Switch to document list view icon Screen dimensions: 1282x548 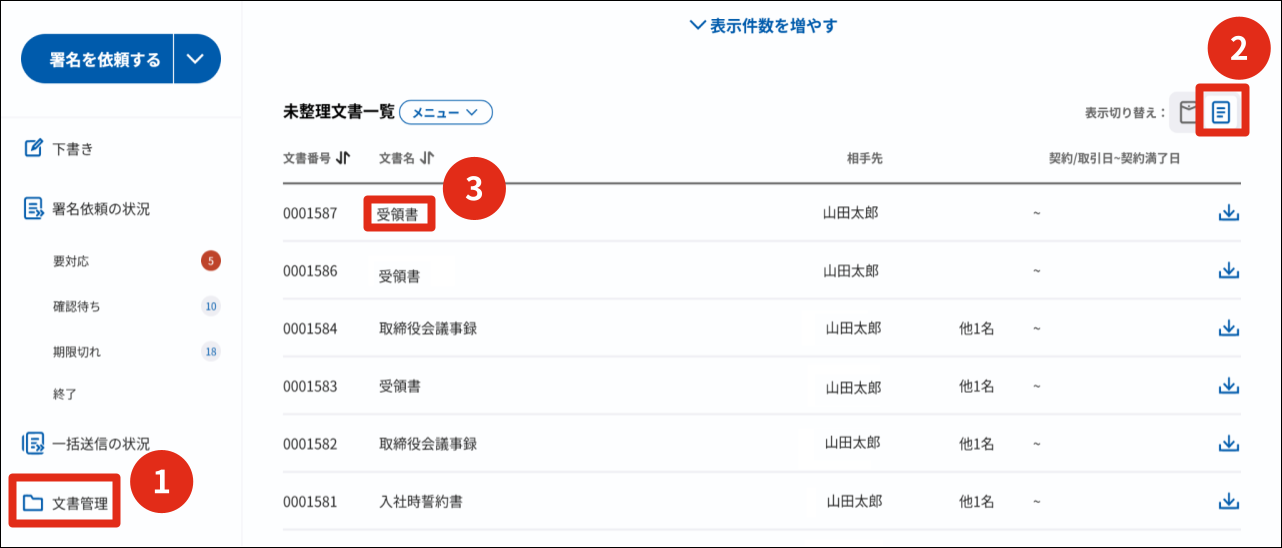click(1220, 111)
